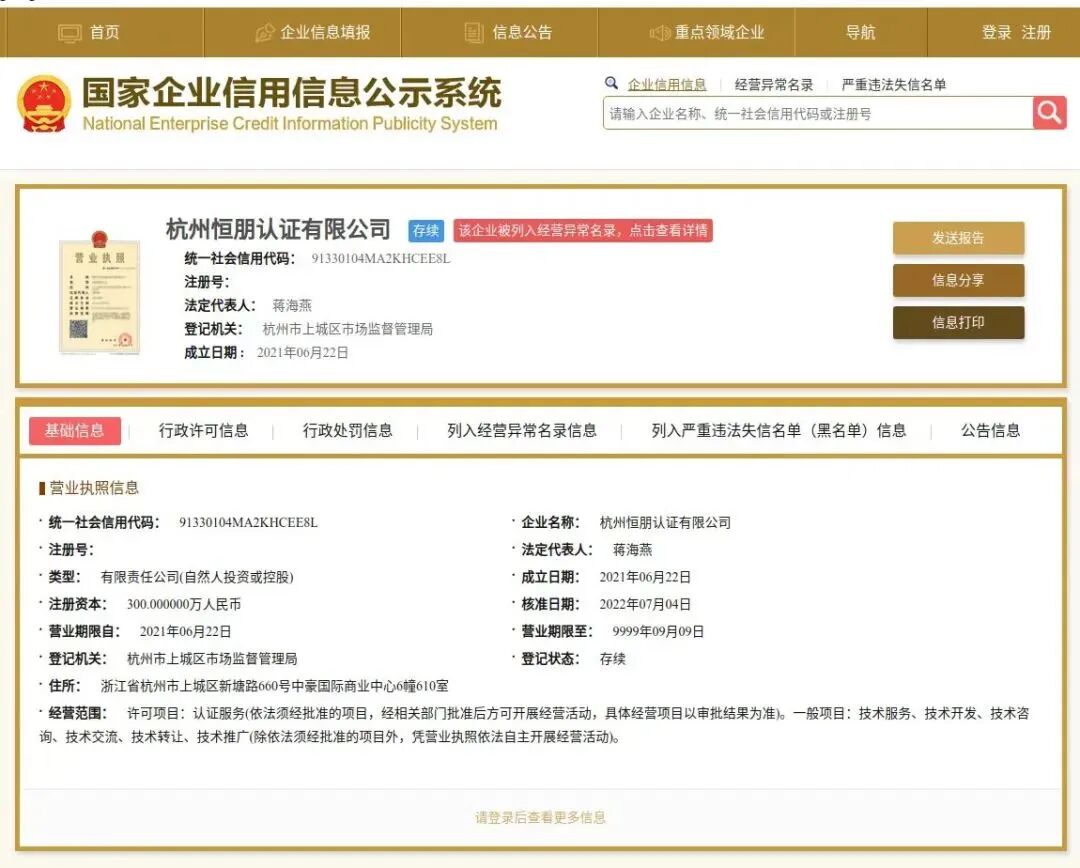Click the business license thumbnail image
The height and width of the screenshot is (868, 1080).
99,292
